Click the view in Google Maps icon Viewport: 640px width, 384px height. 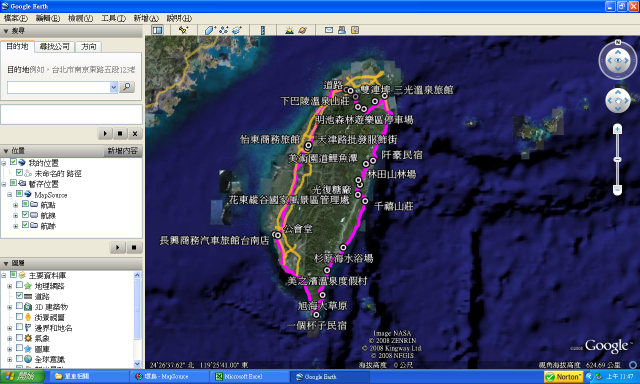(355, 30)
